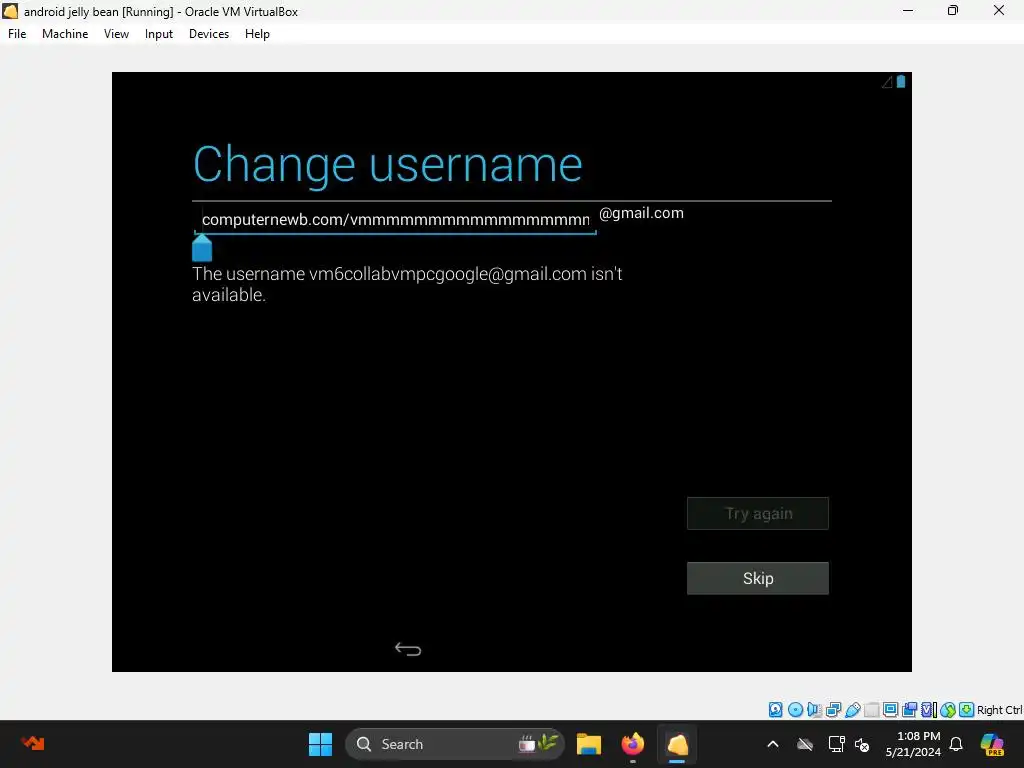Viewport: 1024px width, 768px height.
Task: Show hidden tray icons chevron
Action: click(773, 744)
